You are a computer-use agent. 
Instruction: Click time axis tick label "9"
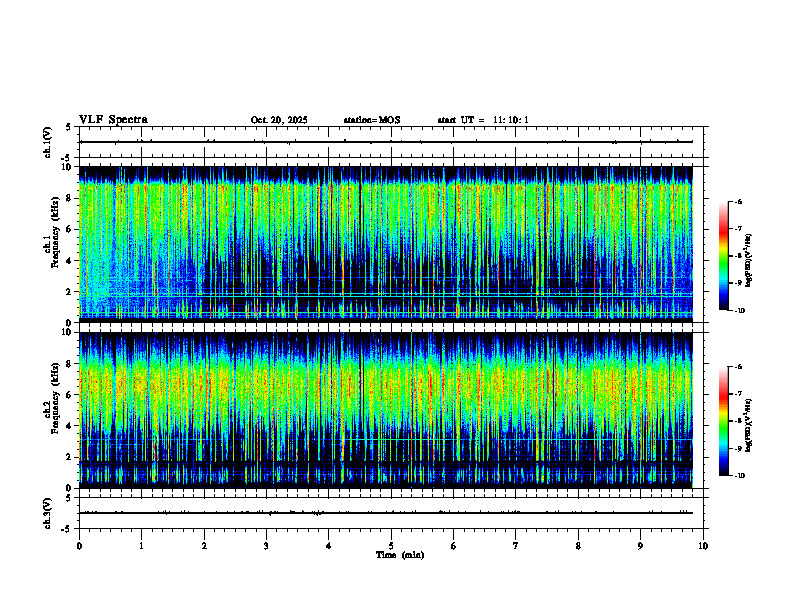[640, 546]
